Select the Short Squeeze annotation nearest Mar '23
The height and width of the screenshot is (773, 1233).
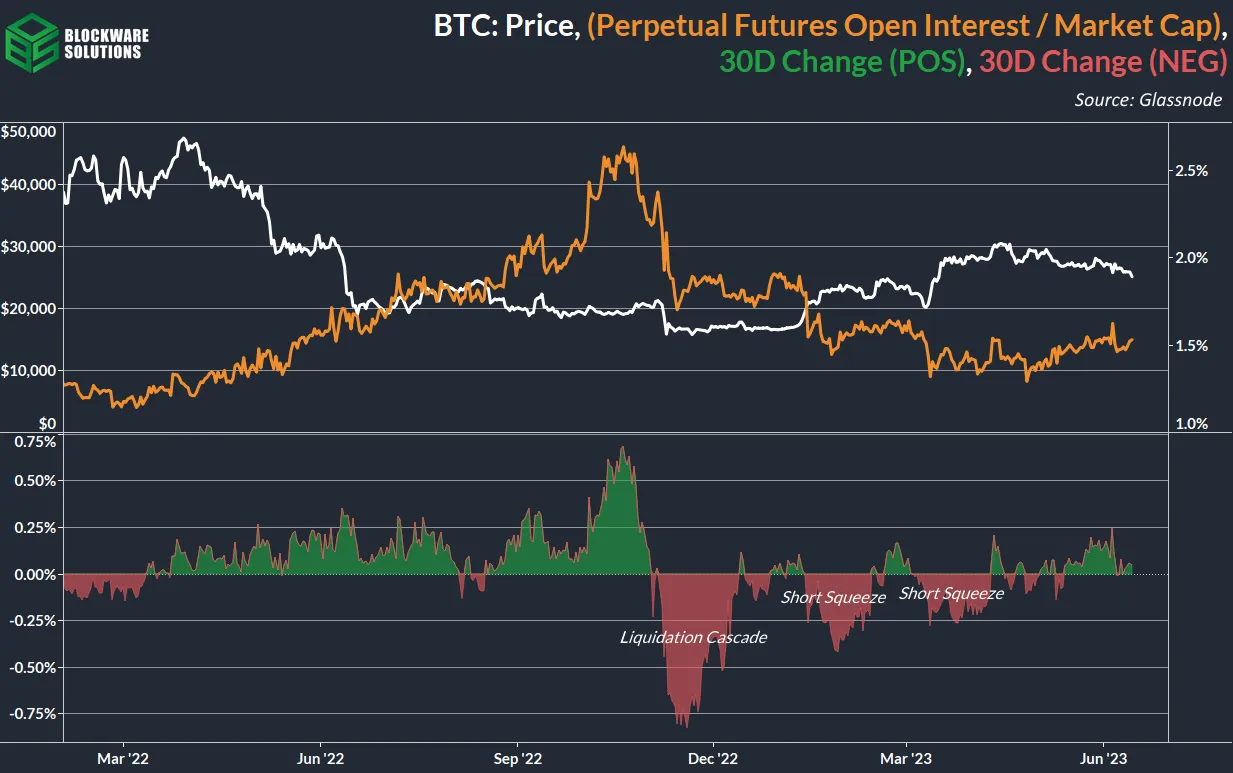[x=950, y=593]
